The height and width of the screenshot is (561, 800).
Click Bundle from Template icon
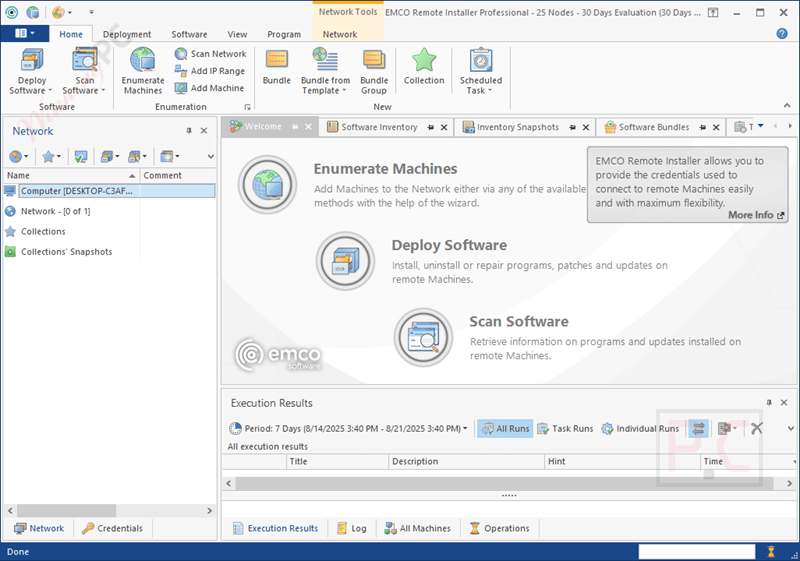coord(326,71)
